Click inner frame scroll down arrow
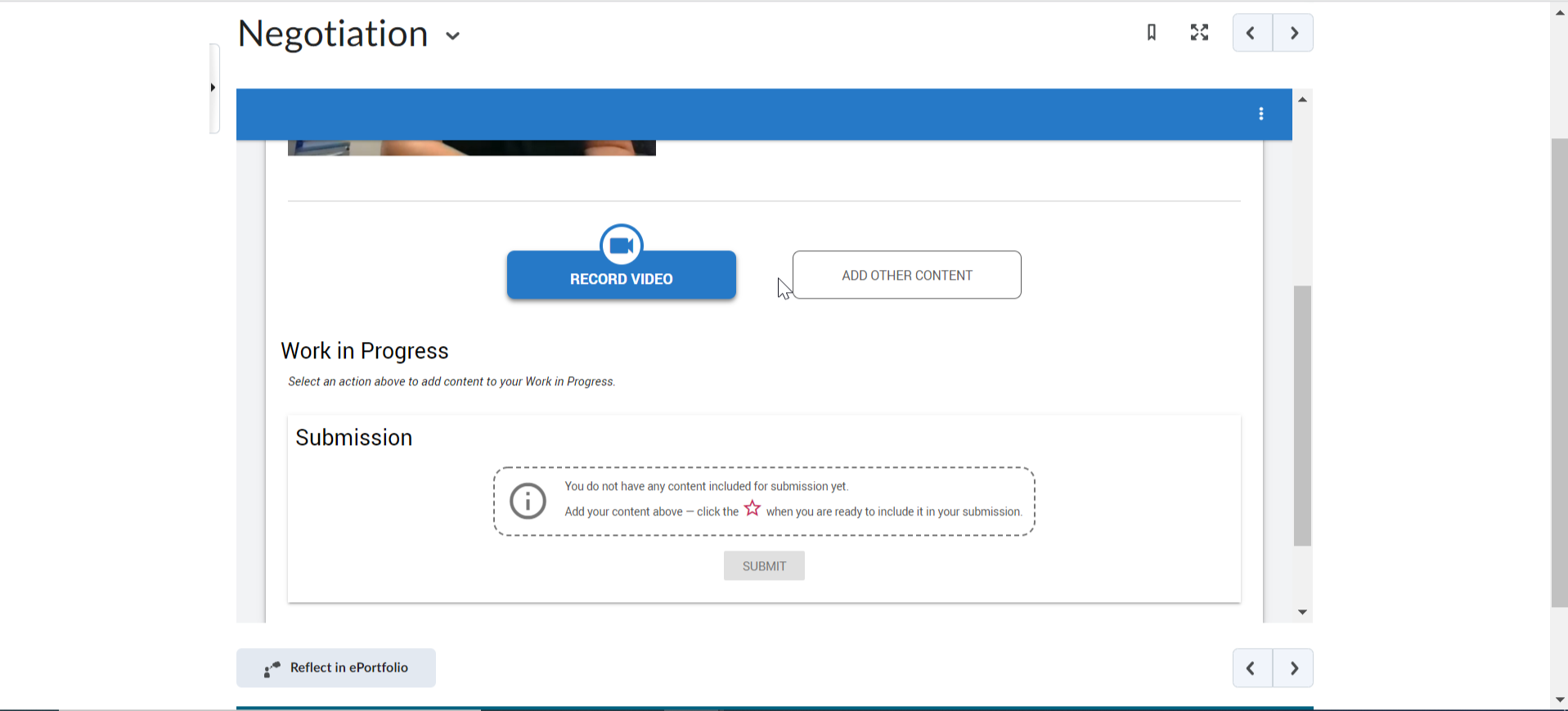Viewport: 1568px width, 711px height. [x=1302, y=612]
